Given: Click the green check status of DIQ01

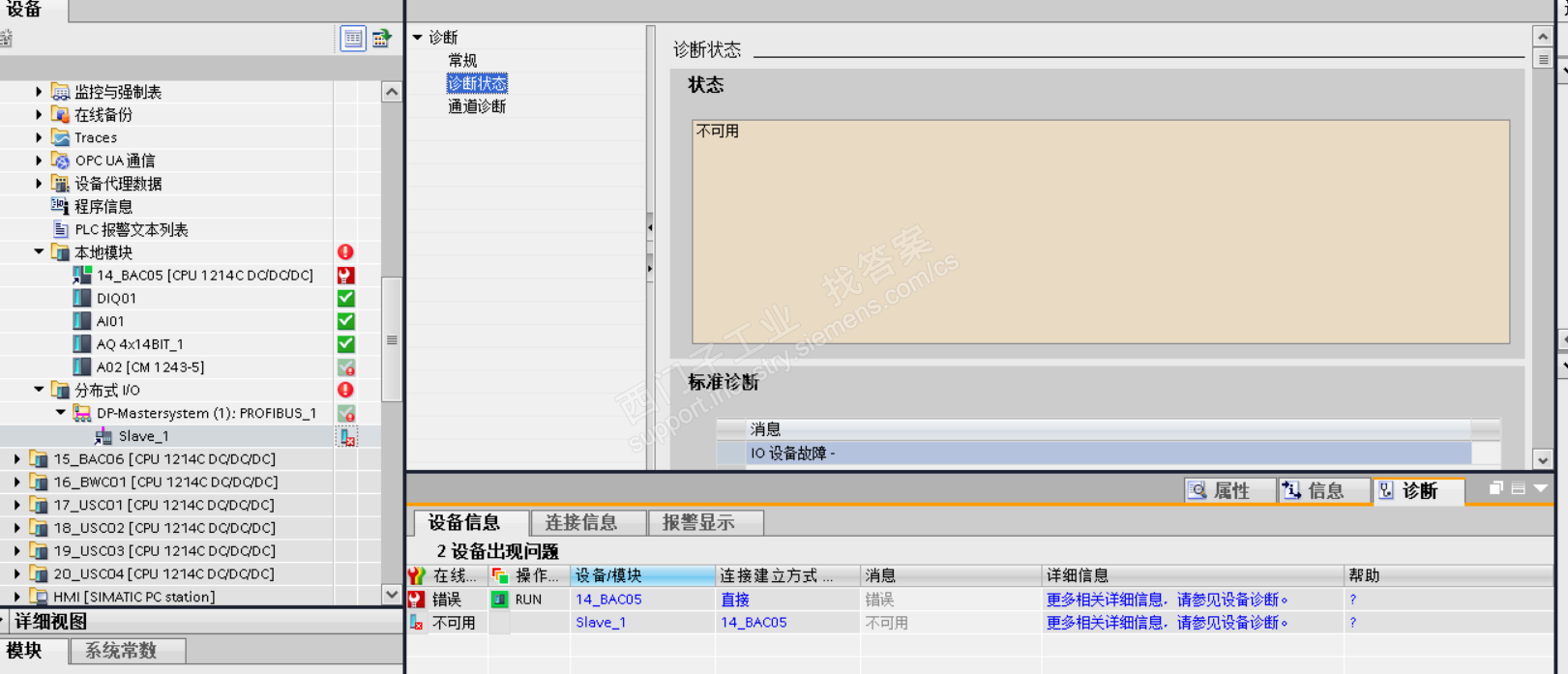Looking at the screenshot, I should point(345,298).
